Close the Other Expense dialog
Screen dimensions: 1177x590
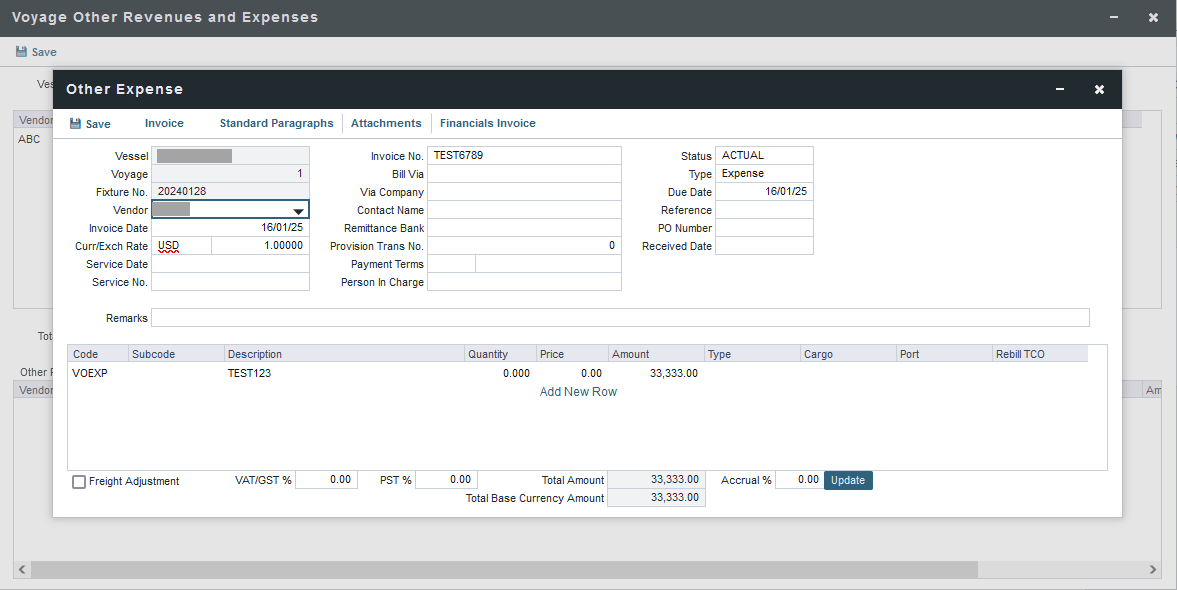(1099, 90)
